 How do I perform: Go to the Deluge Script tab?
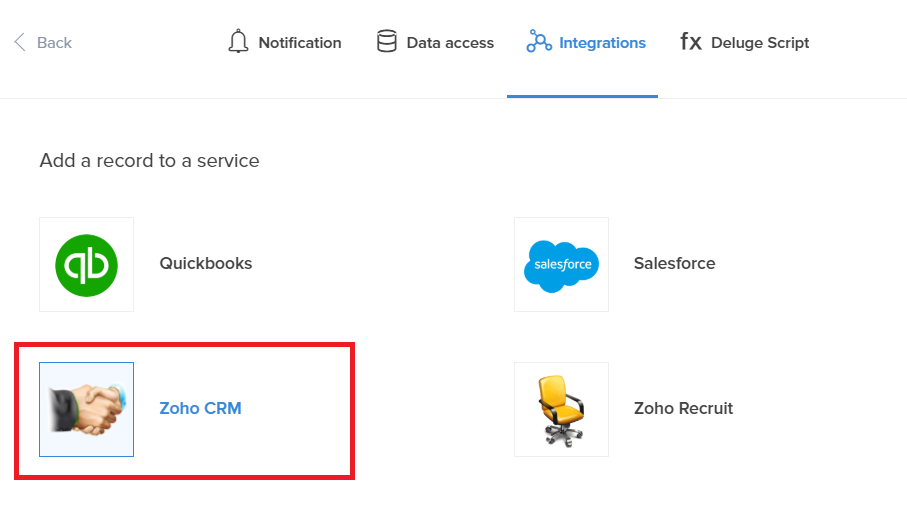pos(760,43)
